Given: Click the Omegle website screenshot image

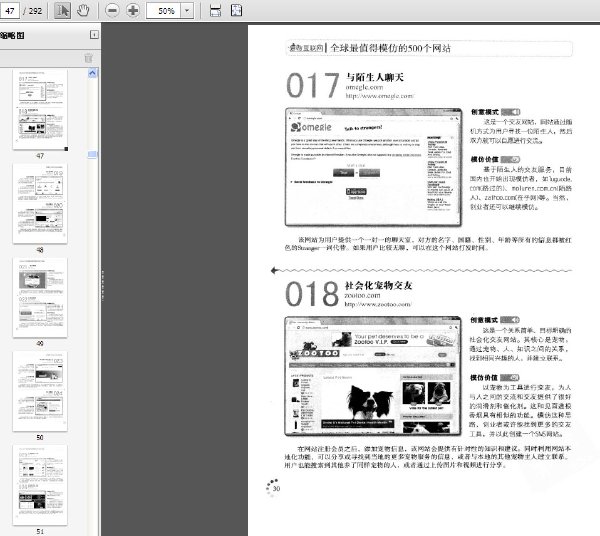Looking at the screenshot, I should click(x=373, y=168).
